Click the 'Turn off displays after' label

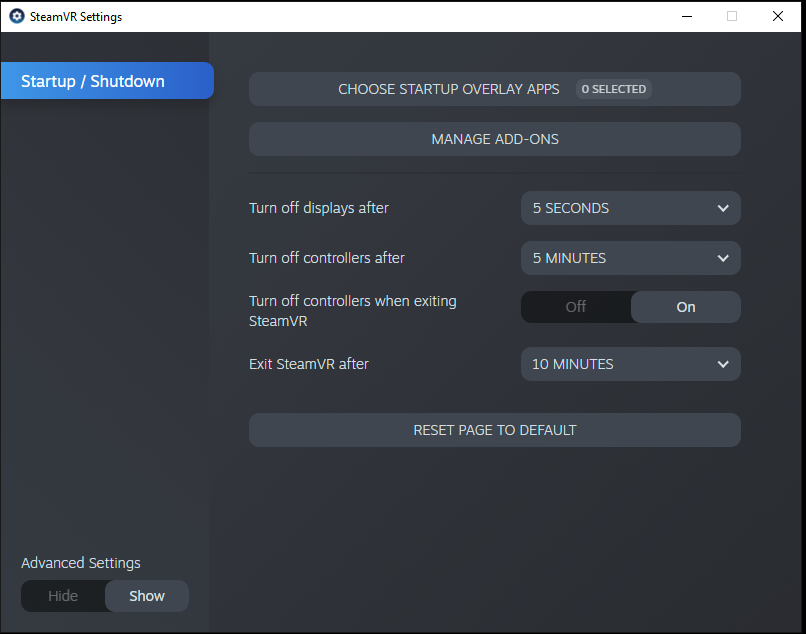(319, 208)
